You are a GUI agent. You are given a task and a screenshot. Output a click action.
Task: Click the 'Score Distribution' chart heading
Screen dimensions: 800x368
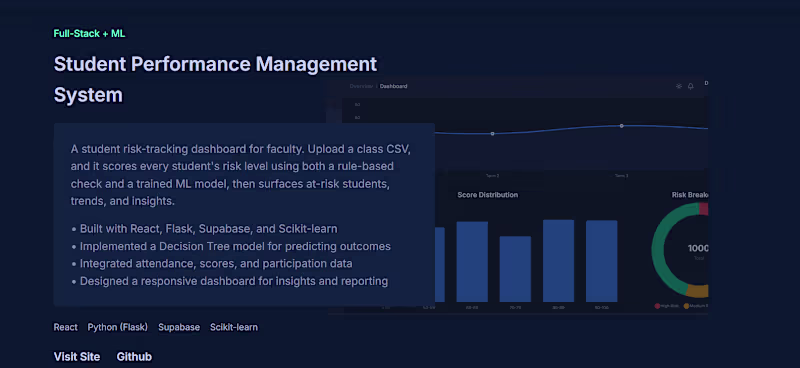pos(487,195)
